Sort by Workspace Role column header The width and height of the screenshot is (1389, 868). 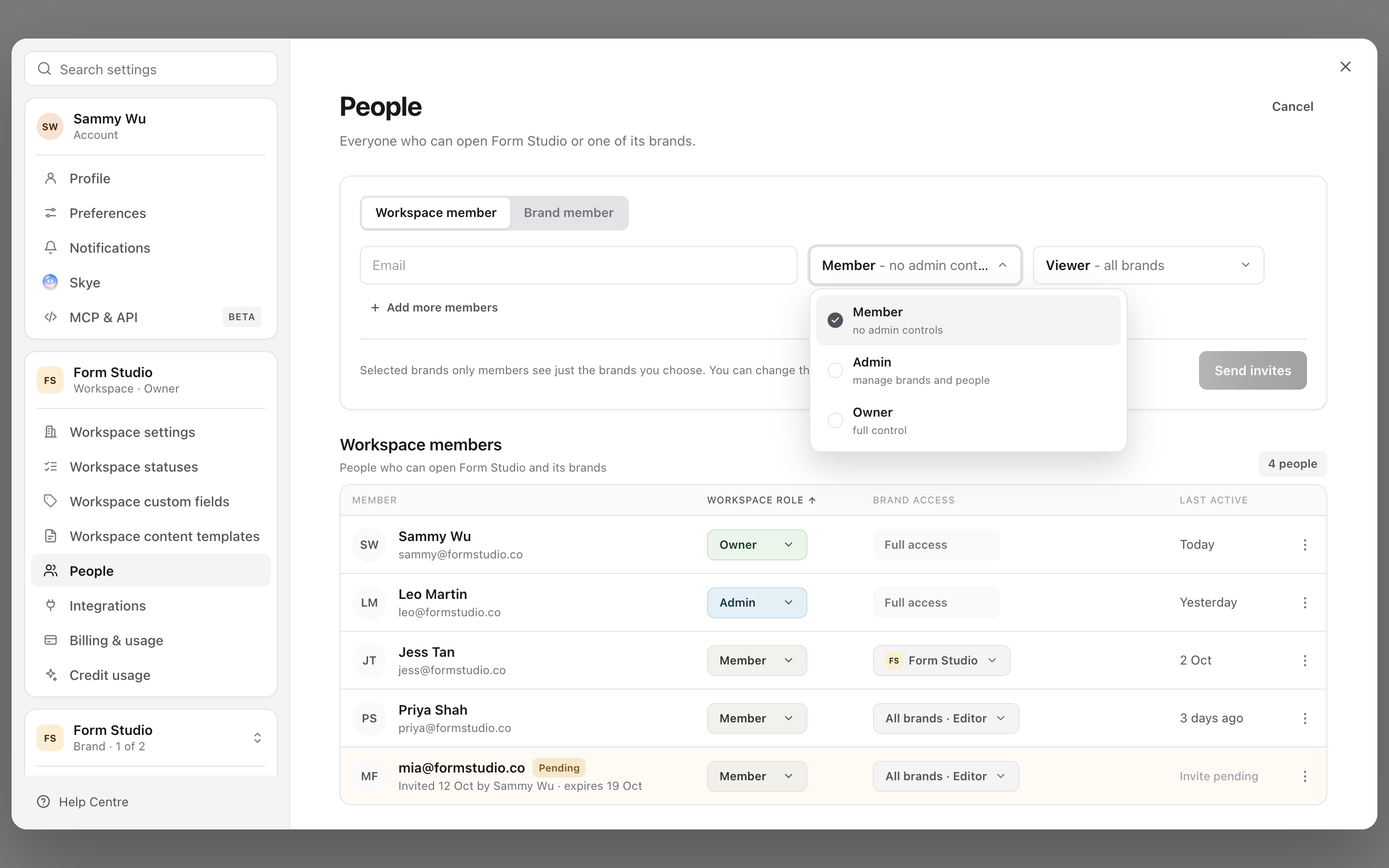(x=761, y=500)
